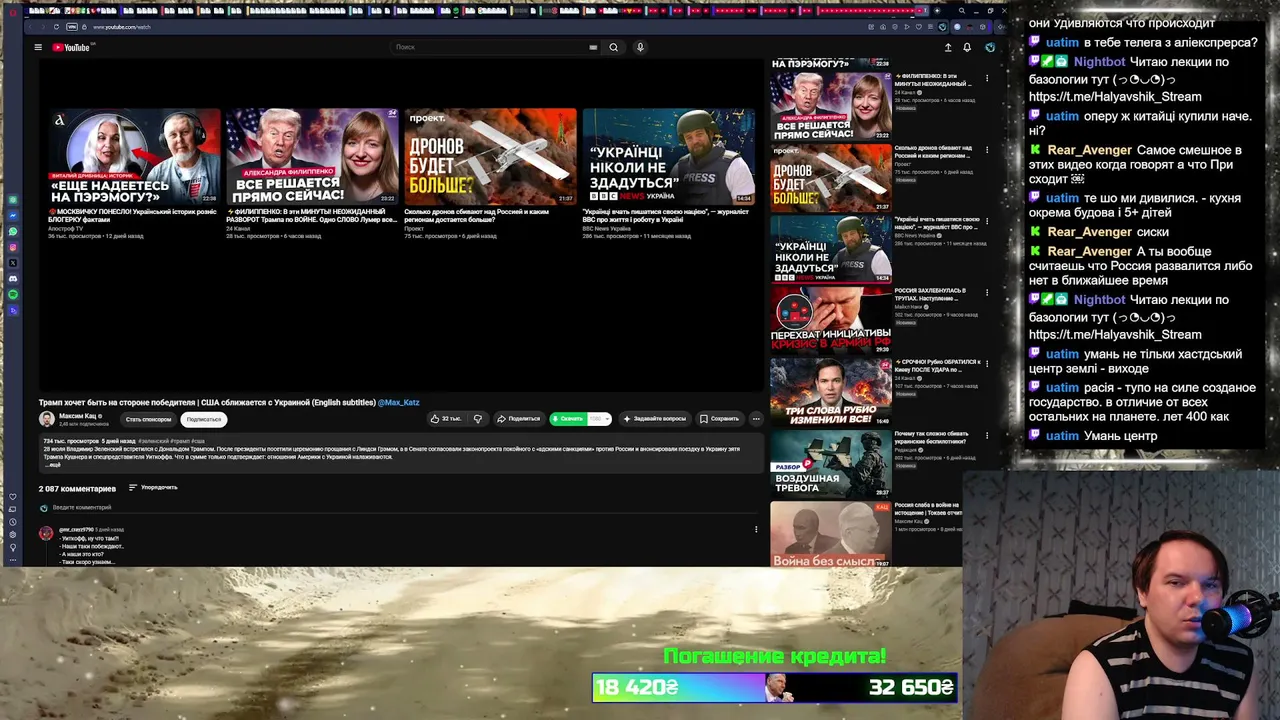This screenshot has width=1280, height=720.
Task: Open sidebar video ВОЗДУШНАЯ ТРЕВОГА thumbnail
Action: coord(830,463)
